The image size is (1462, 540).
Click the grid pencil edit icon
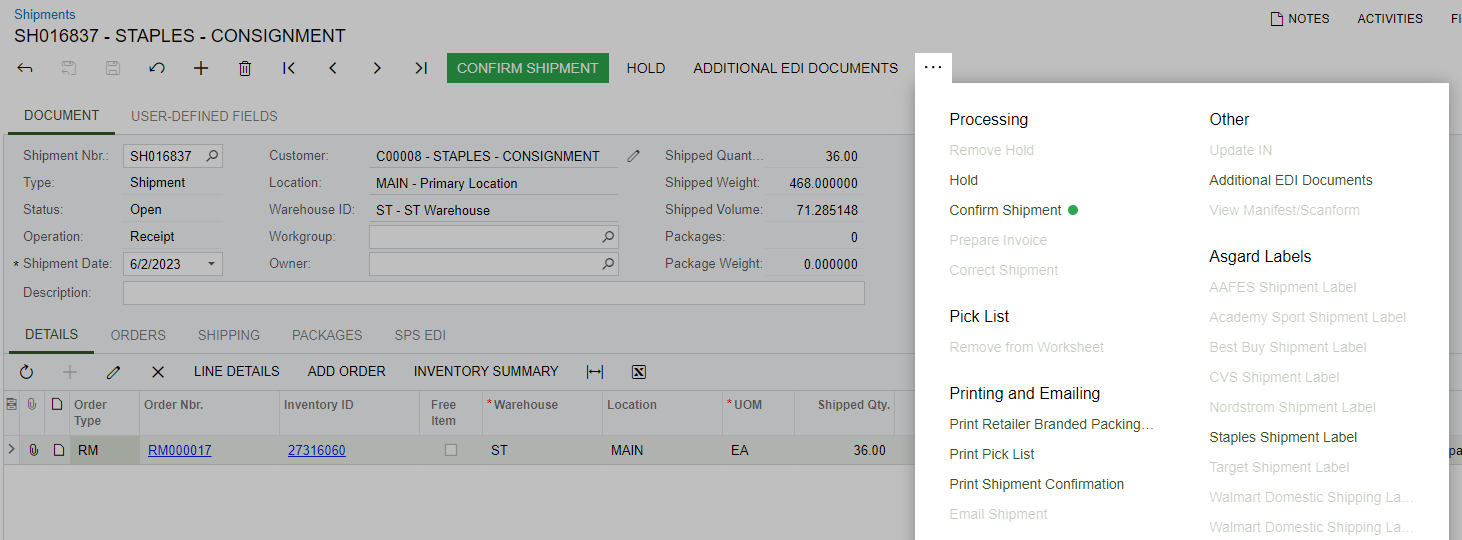tap(114, 372)
